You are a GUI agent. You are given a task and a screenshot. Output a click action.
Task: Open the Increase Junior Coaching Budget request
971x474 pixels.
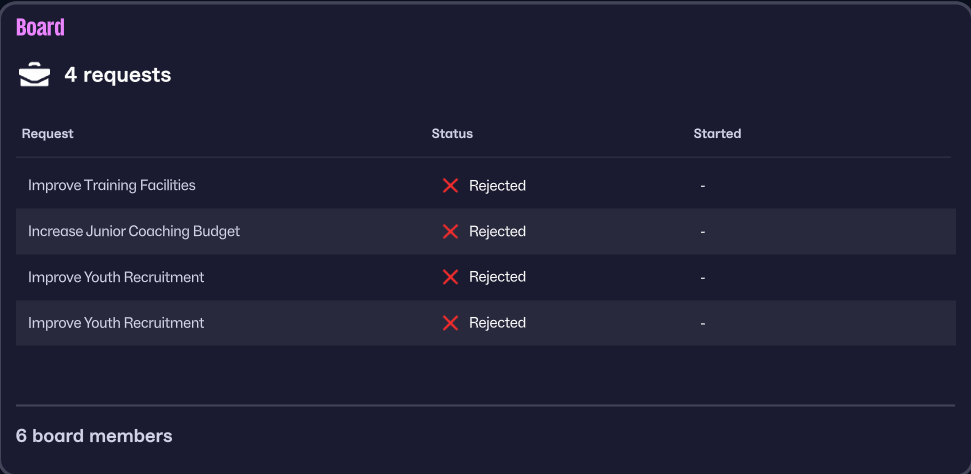pyautogui.click(x=134, y=231)
